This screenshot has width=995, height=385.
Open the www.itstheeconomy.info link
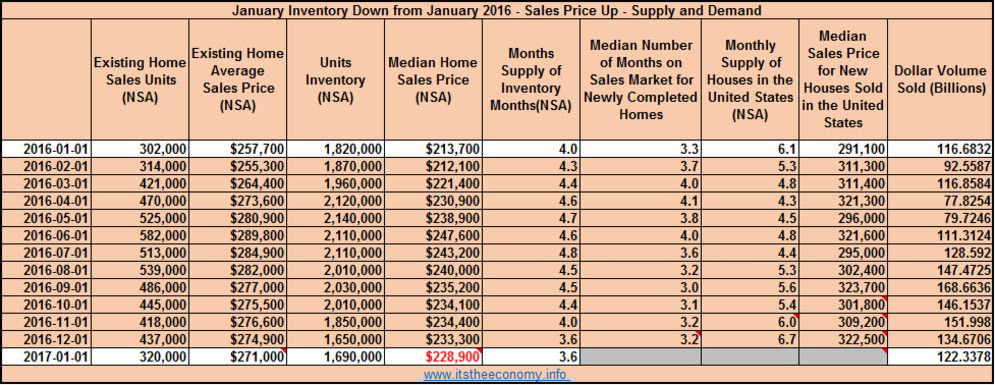(496, 374)
